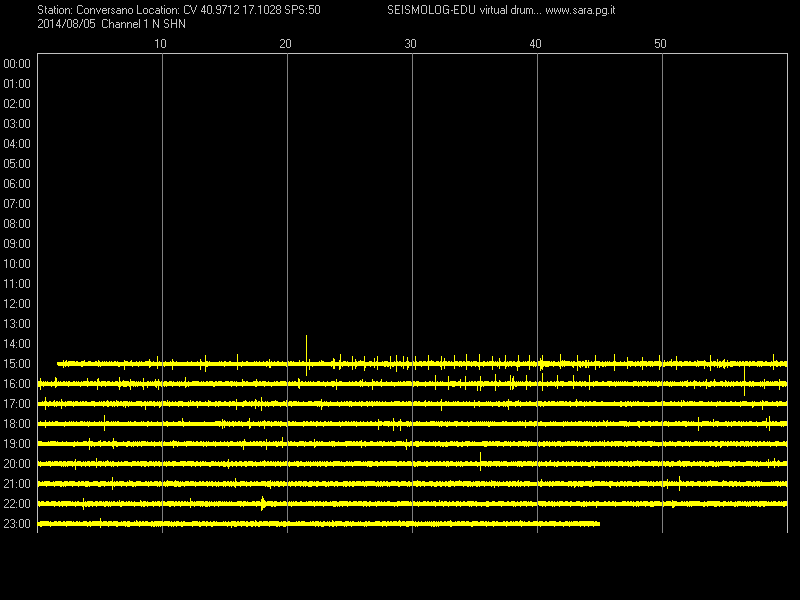Click the 23:00 hour label
Screen dimensions: 800x600
(17, 524)
